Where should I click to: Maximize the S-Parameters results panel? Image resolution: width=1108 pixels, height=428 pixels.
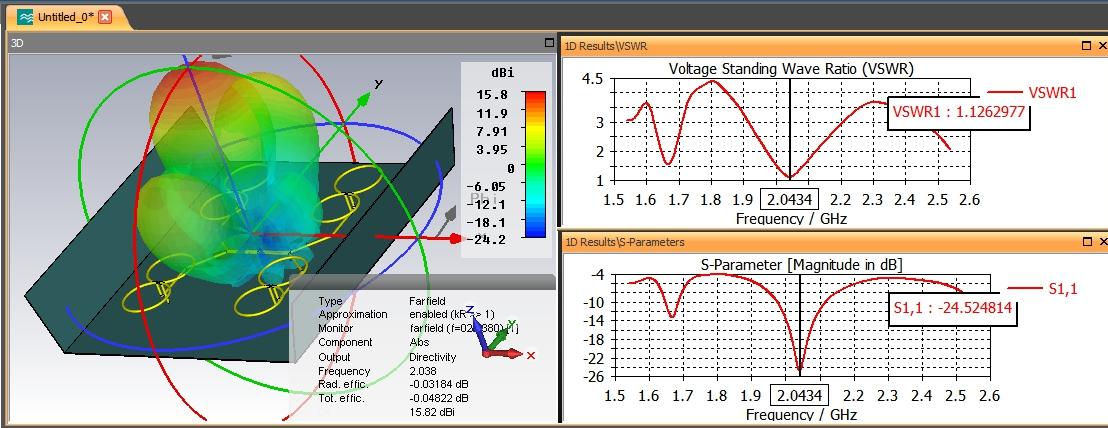tap(1086, 242)
